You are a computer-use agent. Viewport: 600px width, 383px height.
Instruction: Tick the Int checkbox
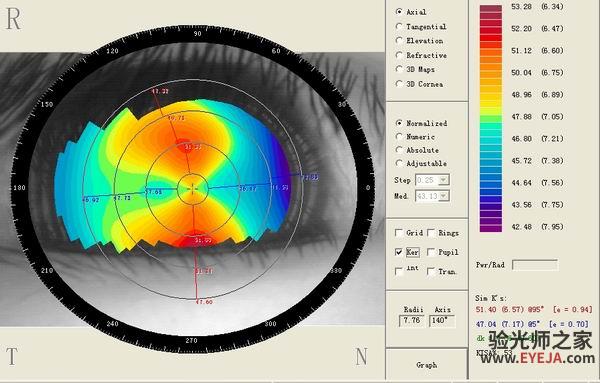coord(399,271)
